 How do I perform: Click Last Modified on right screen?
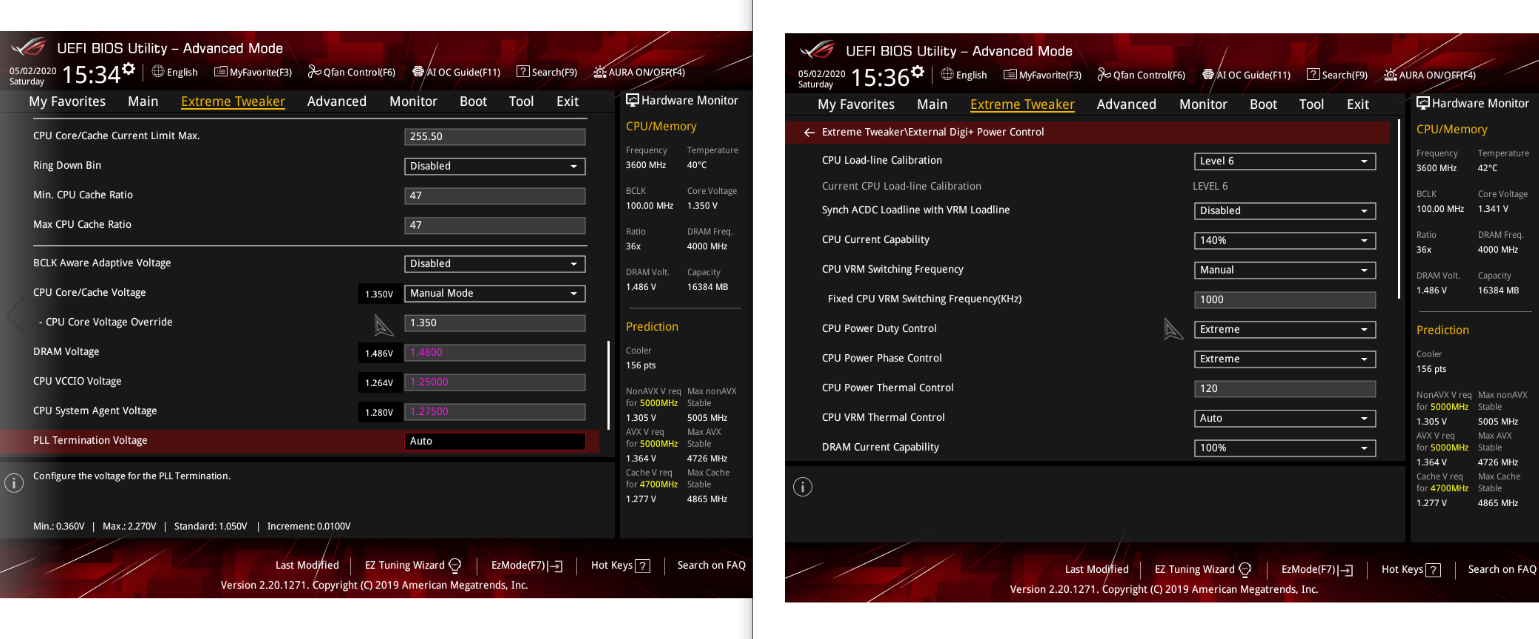[1097, 569]
